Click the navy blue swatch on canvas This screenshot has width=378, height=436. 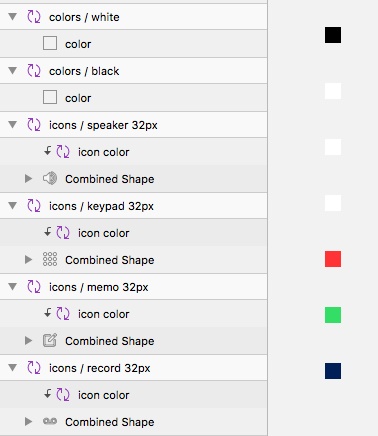(333, 371)
